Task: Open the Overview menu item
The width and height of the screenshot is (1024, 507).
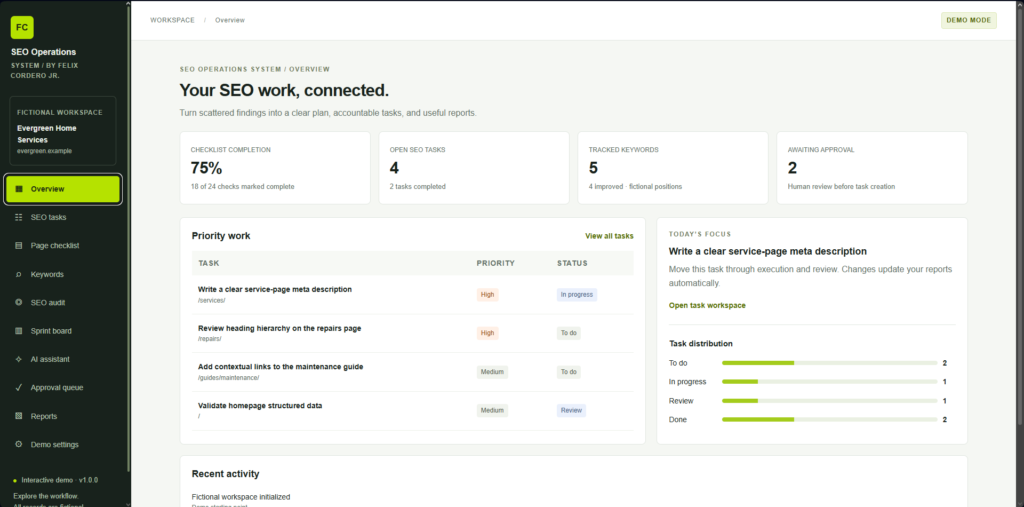Action: pos(63,189)
